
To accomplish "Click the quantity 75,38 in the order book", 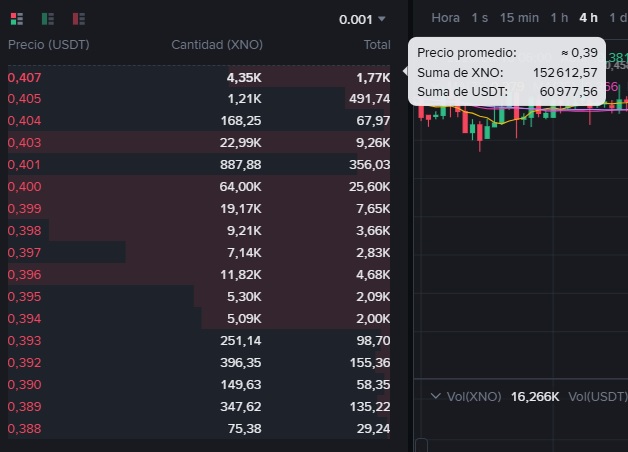I will click(x=245, y=429).
